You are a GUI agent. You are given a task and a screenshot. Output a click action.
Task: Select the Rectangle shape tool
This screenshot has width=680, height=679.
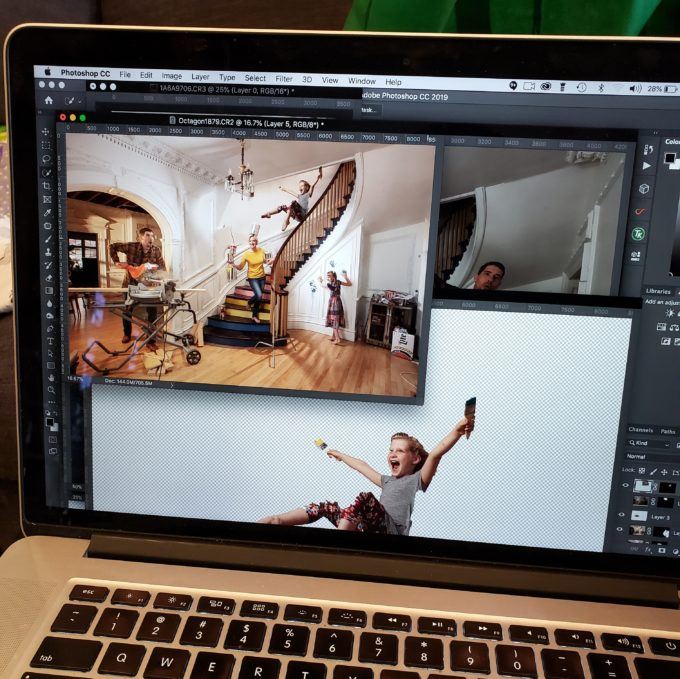click(51, 366)
